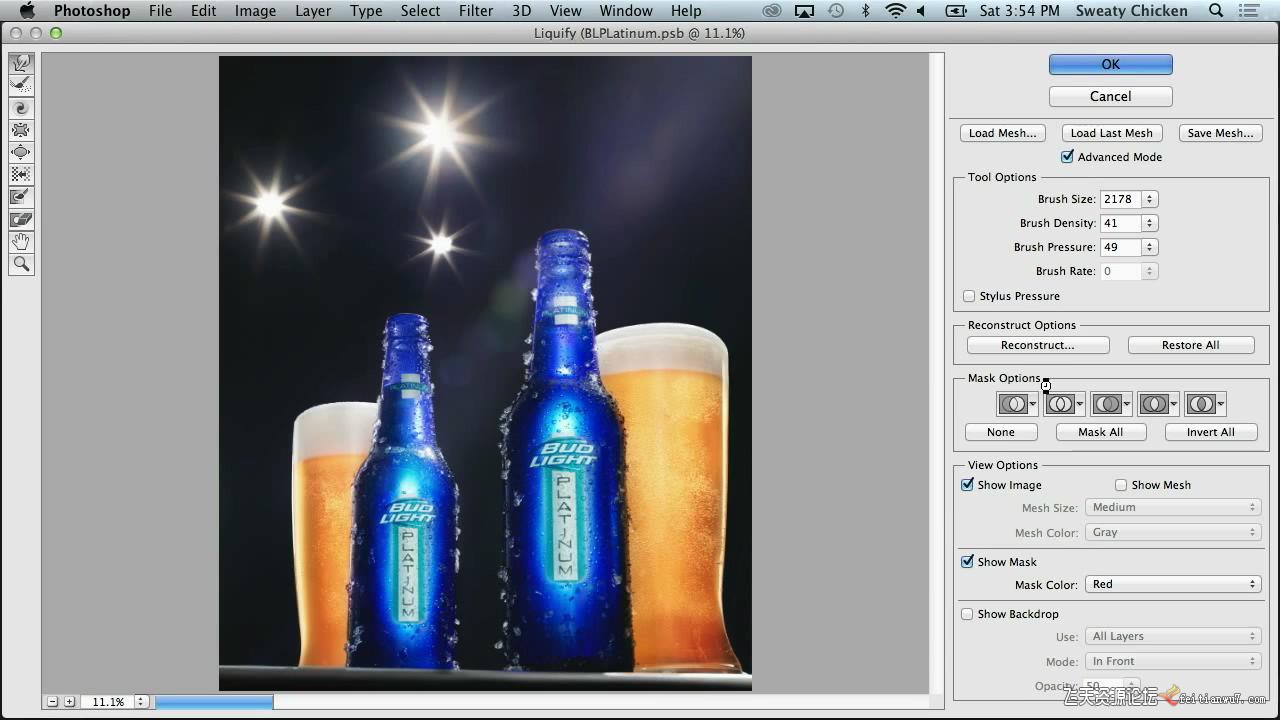Select the Bloat tool

[21, 153]
